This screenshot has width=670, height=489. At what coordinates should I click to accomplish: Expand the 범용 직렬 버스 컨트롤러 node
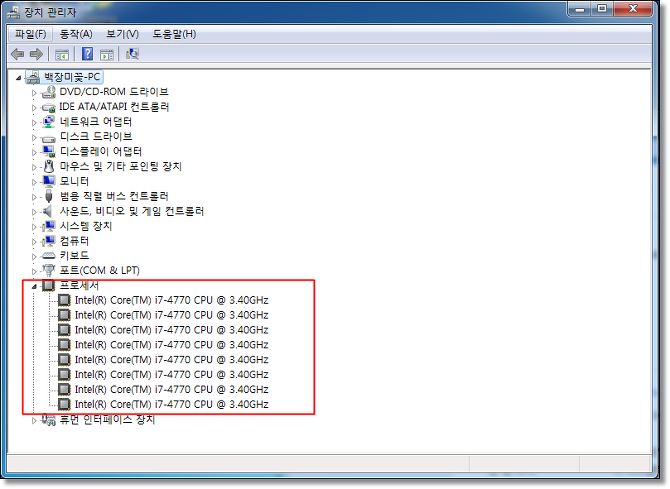pyautogui.click(x=34, y=197)
